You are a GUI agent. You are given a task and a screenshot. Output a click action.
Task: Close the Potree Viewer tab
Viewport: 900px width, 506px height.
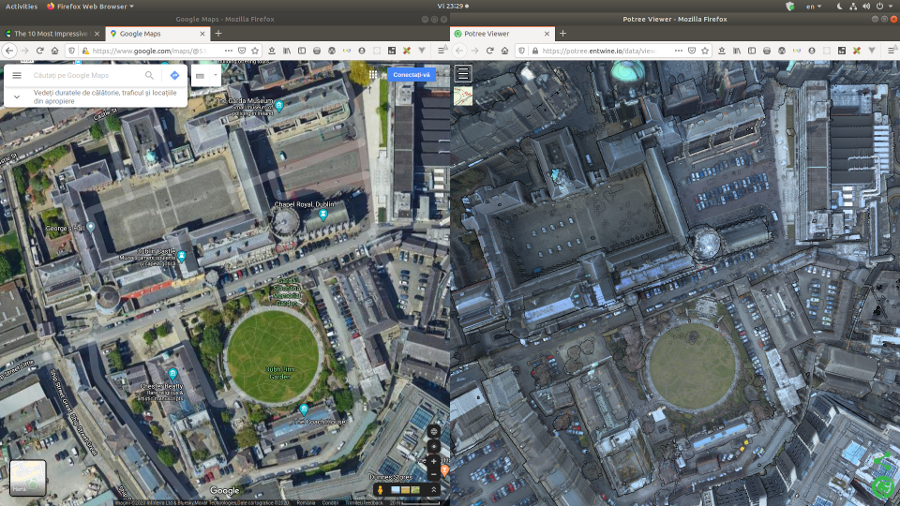[546, 34]
